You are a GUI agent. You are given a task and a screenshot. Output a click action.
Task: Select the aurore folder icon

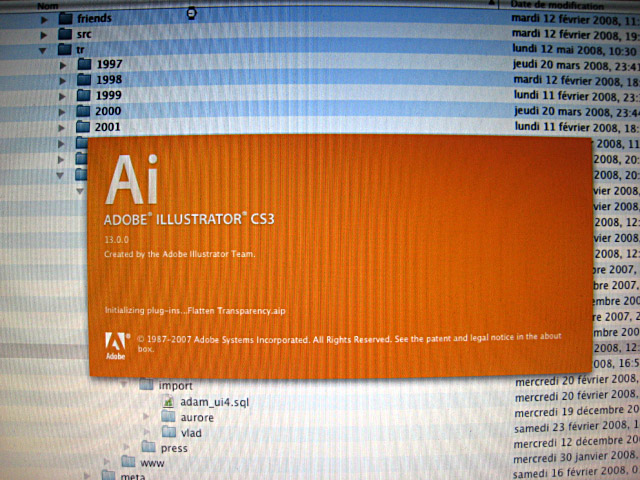point(168,416)
